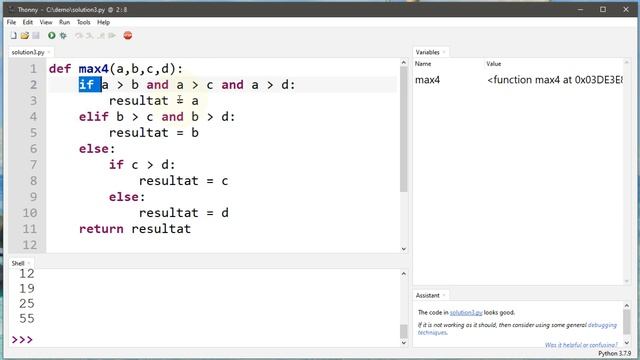Click the Assistant panel scrollbar thumb
640x360 pixels.
[x=627, y=322]
